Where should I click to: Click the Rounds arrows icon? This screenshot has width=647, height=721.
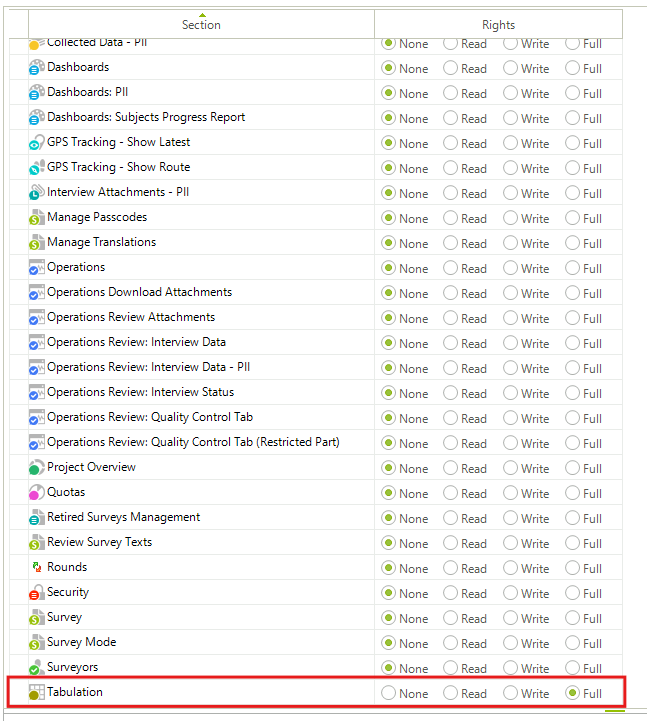[x=37, y=567]
